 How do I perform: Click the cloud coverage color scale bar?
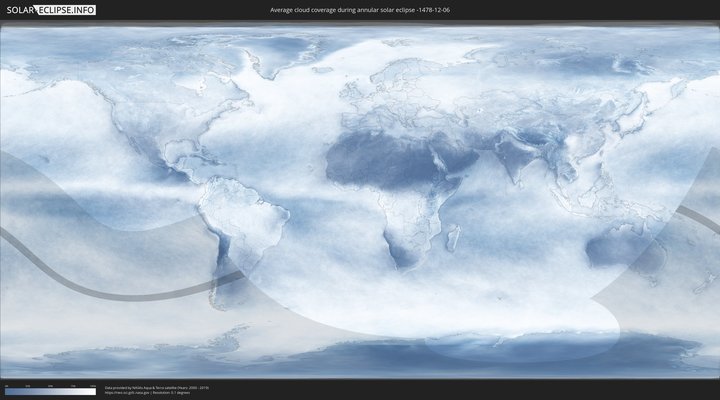coord(51,392)
